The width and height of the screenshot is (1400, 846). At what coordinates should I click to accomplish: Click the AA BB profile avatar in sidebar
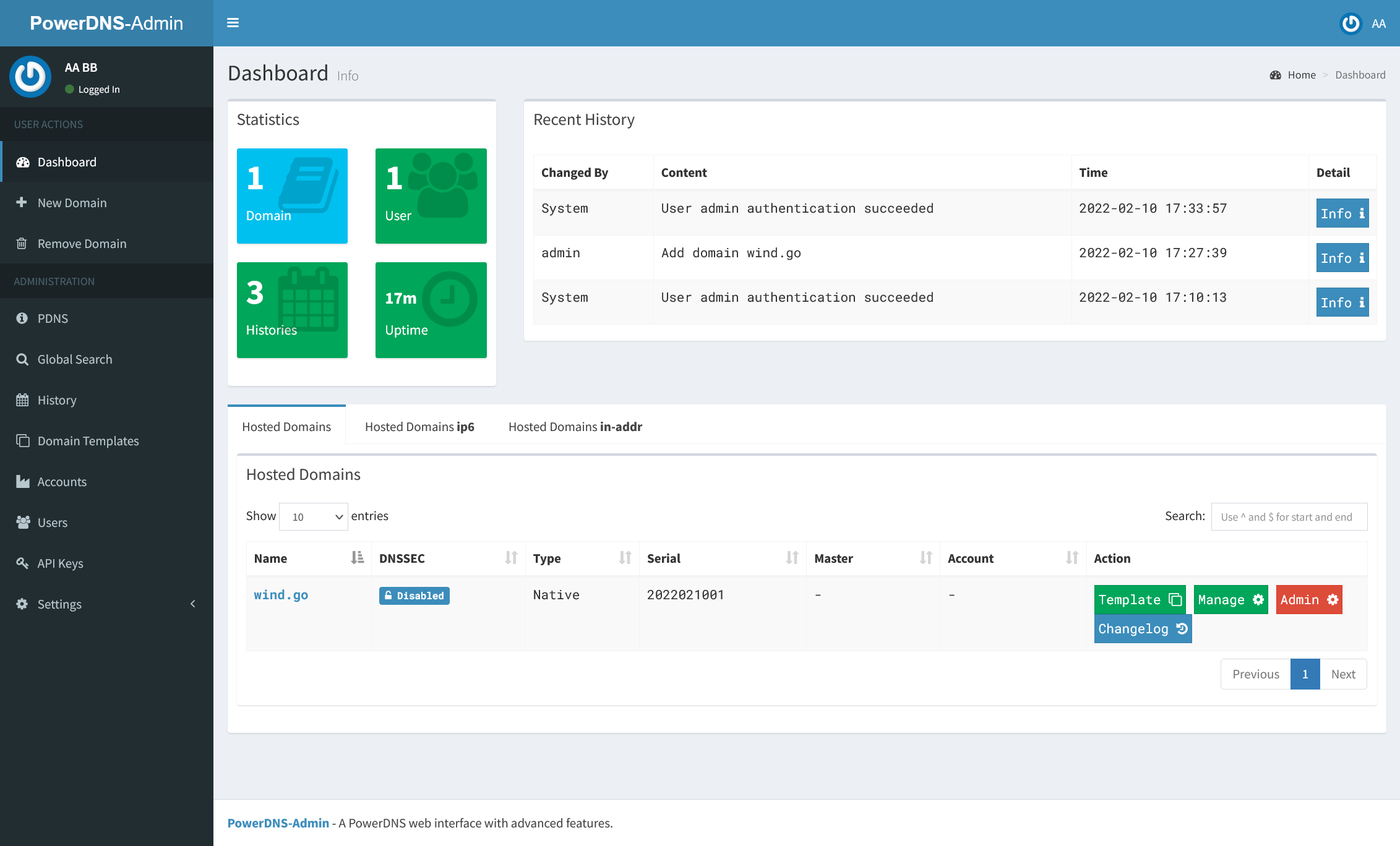(x=30, y=77)
